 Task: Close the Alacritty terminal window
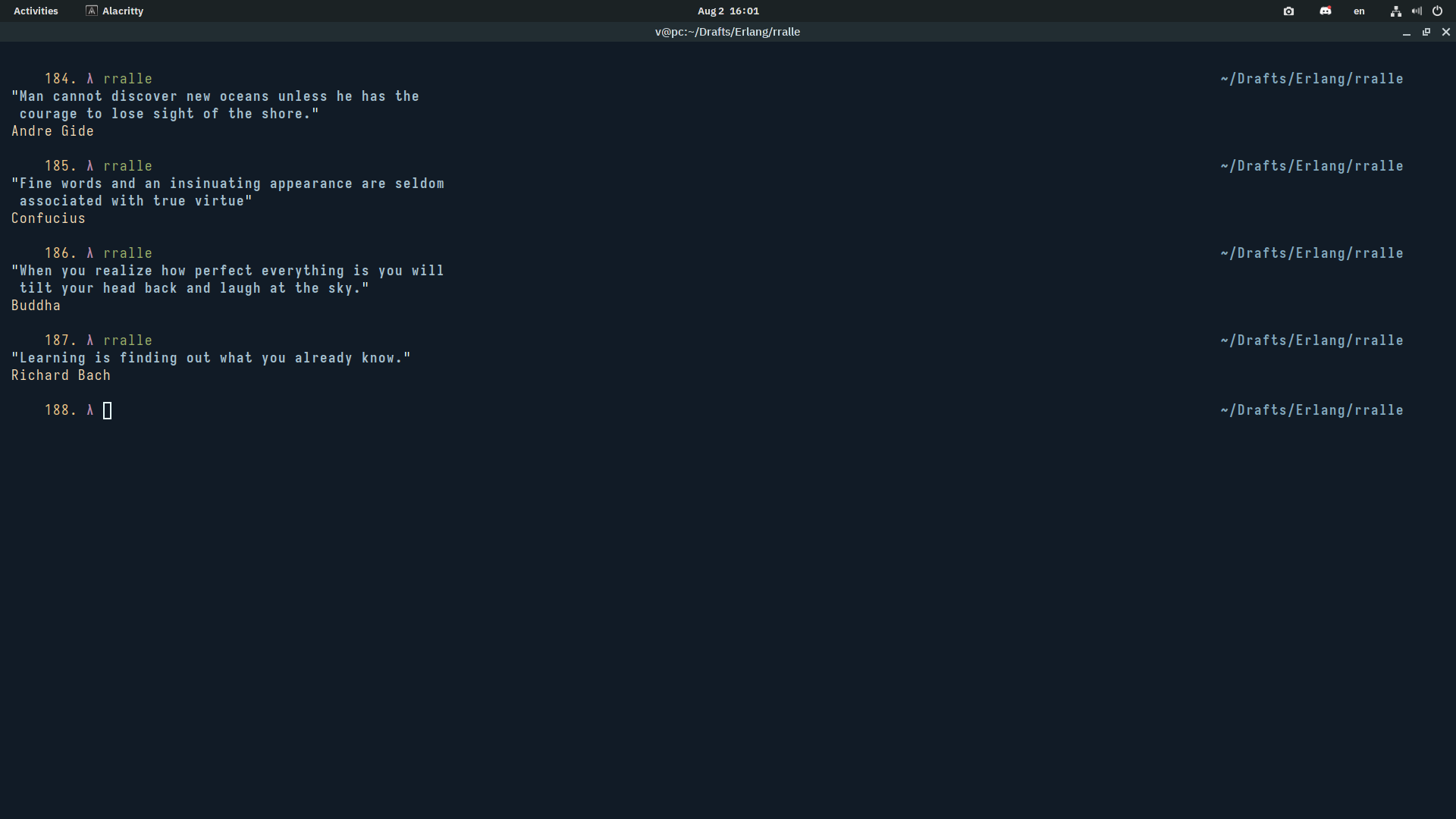tap(1445, 32)
